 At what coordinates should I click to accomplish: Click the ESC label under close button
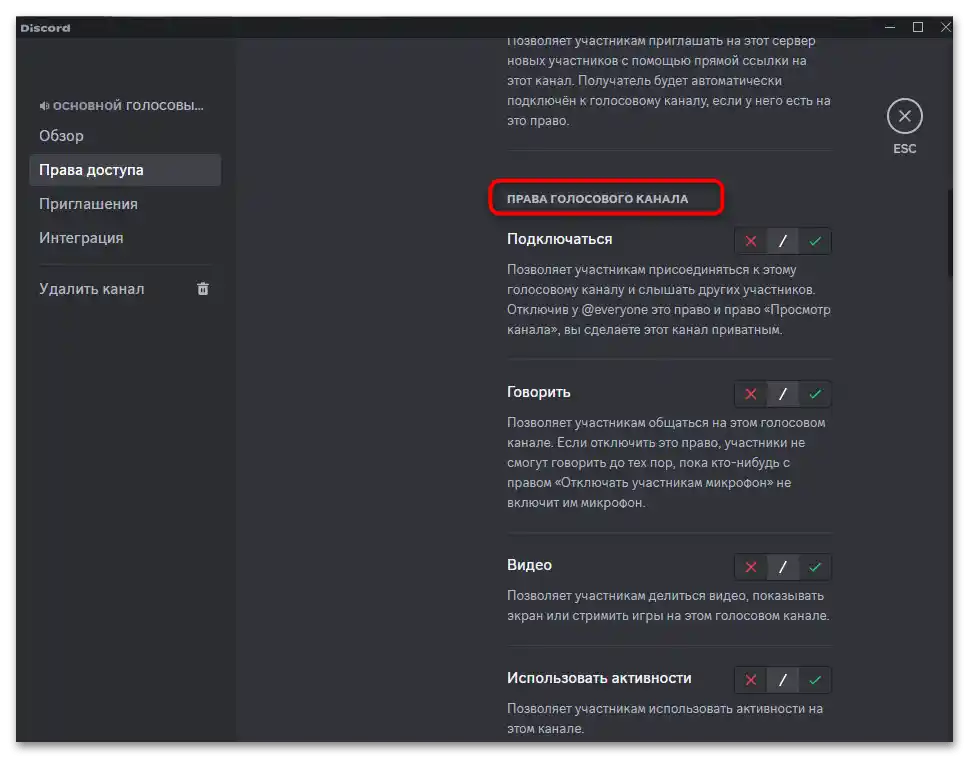coord(904,149)
